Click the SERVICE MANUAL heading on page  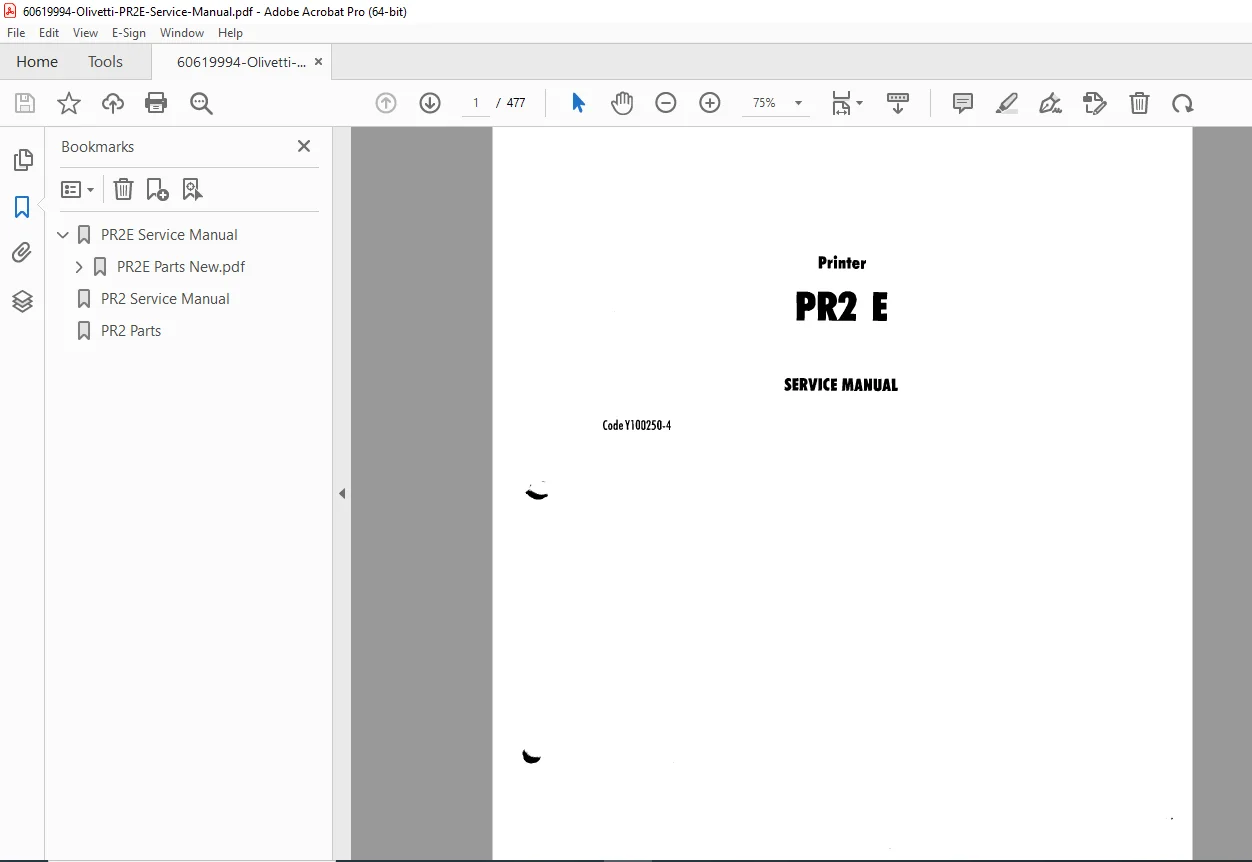(841, 385)
